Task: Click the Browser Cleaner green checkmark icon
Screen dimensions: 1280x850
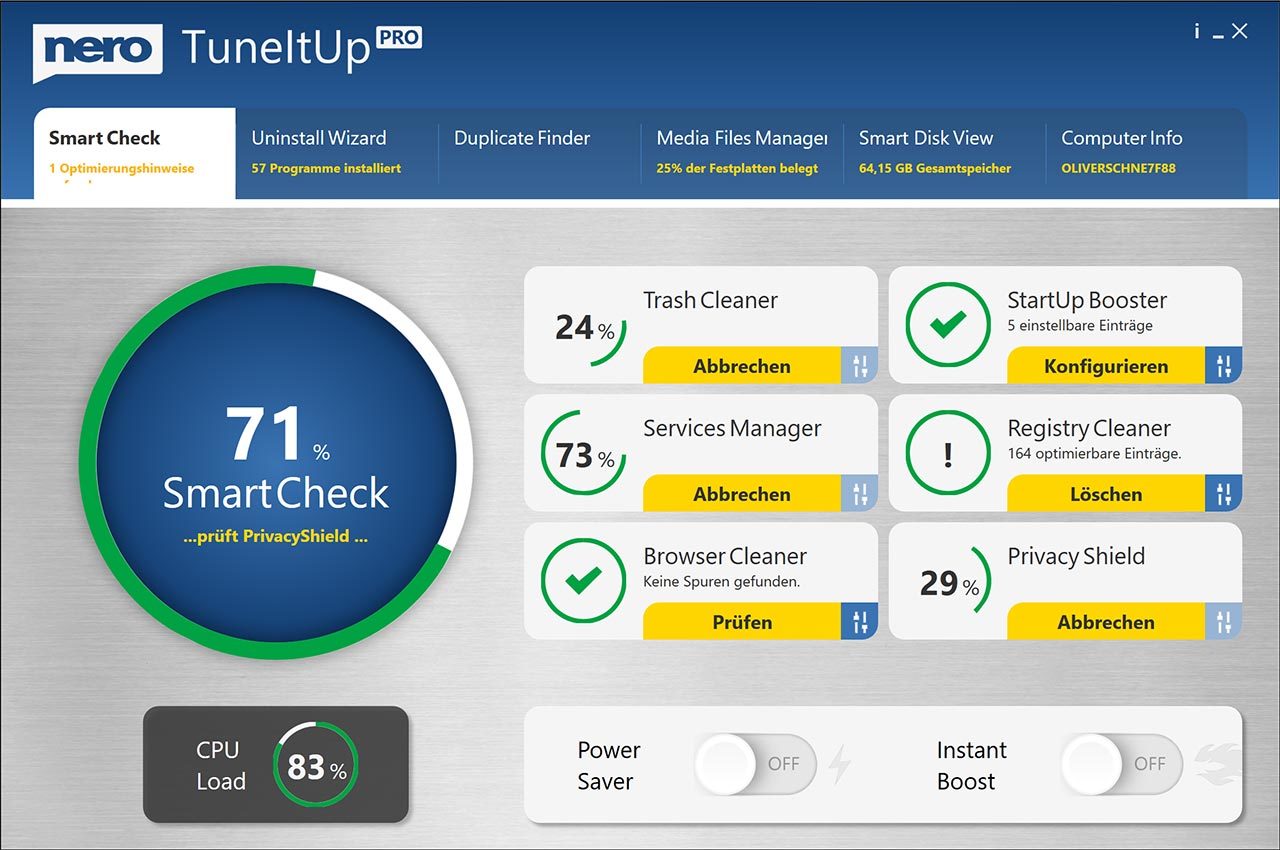Action: 584,580
